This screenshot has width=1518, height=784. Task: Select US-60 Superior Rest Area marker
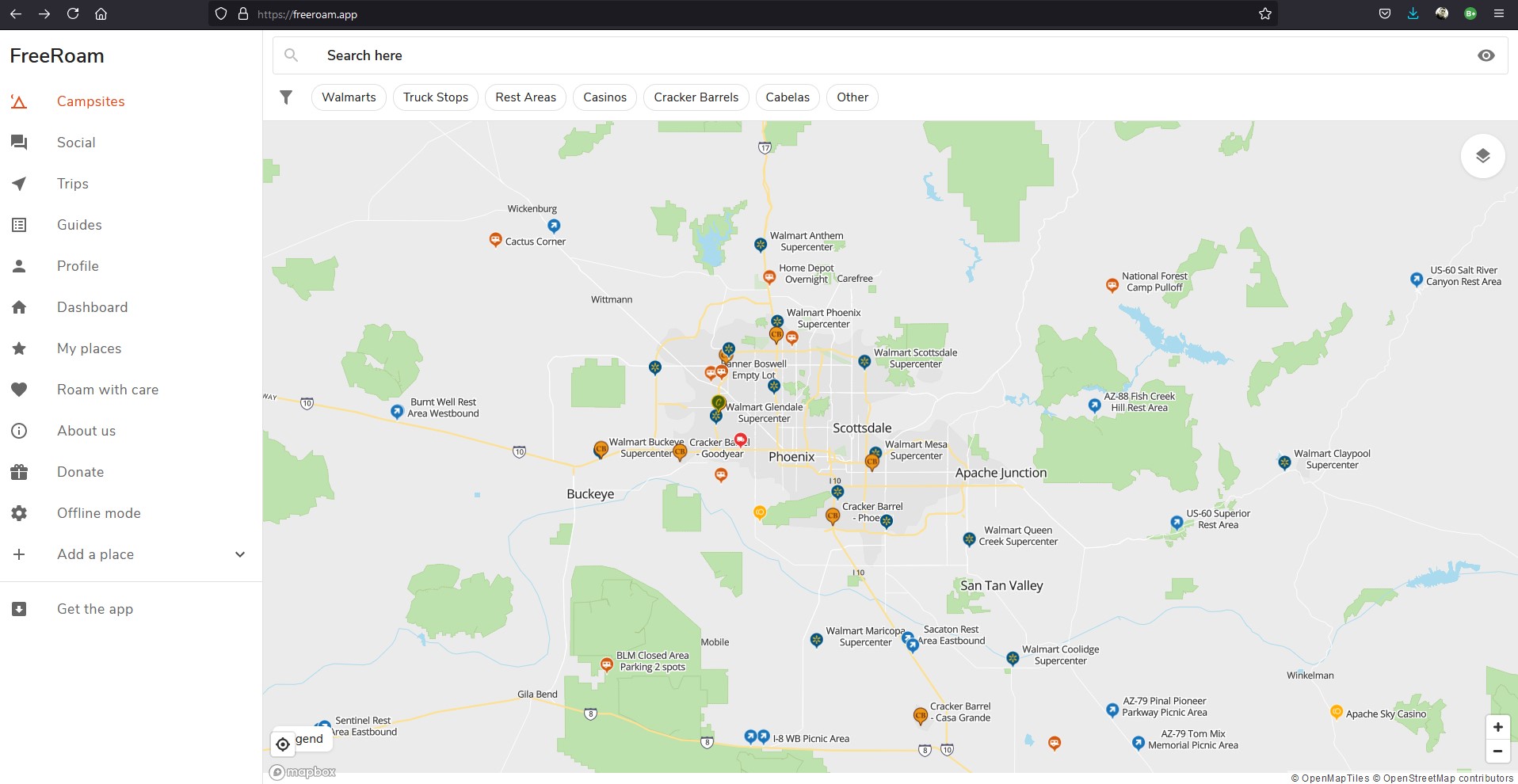pos(1177,523)
